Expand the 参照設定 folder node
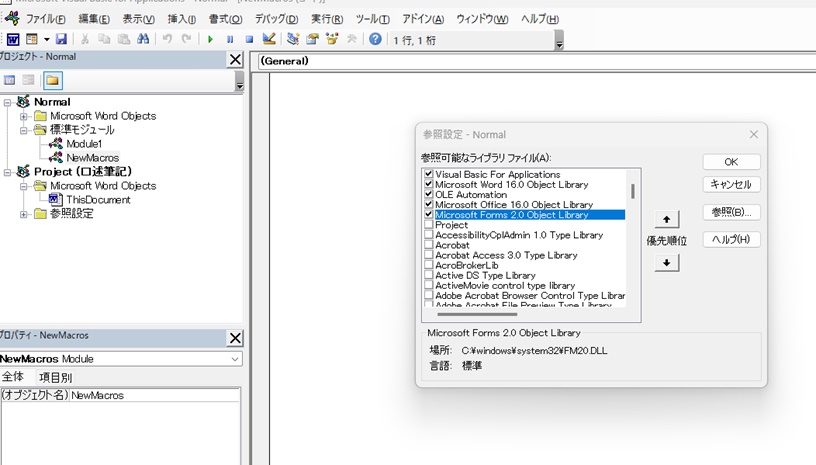Image resolution: width=816 pixels, height=465 pixels. click(23, 214)
